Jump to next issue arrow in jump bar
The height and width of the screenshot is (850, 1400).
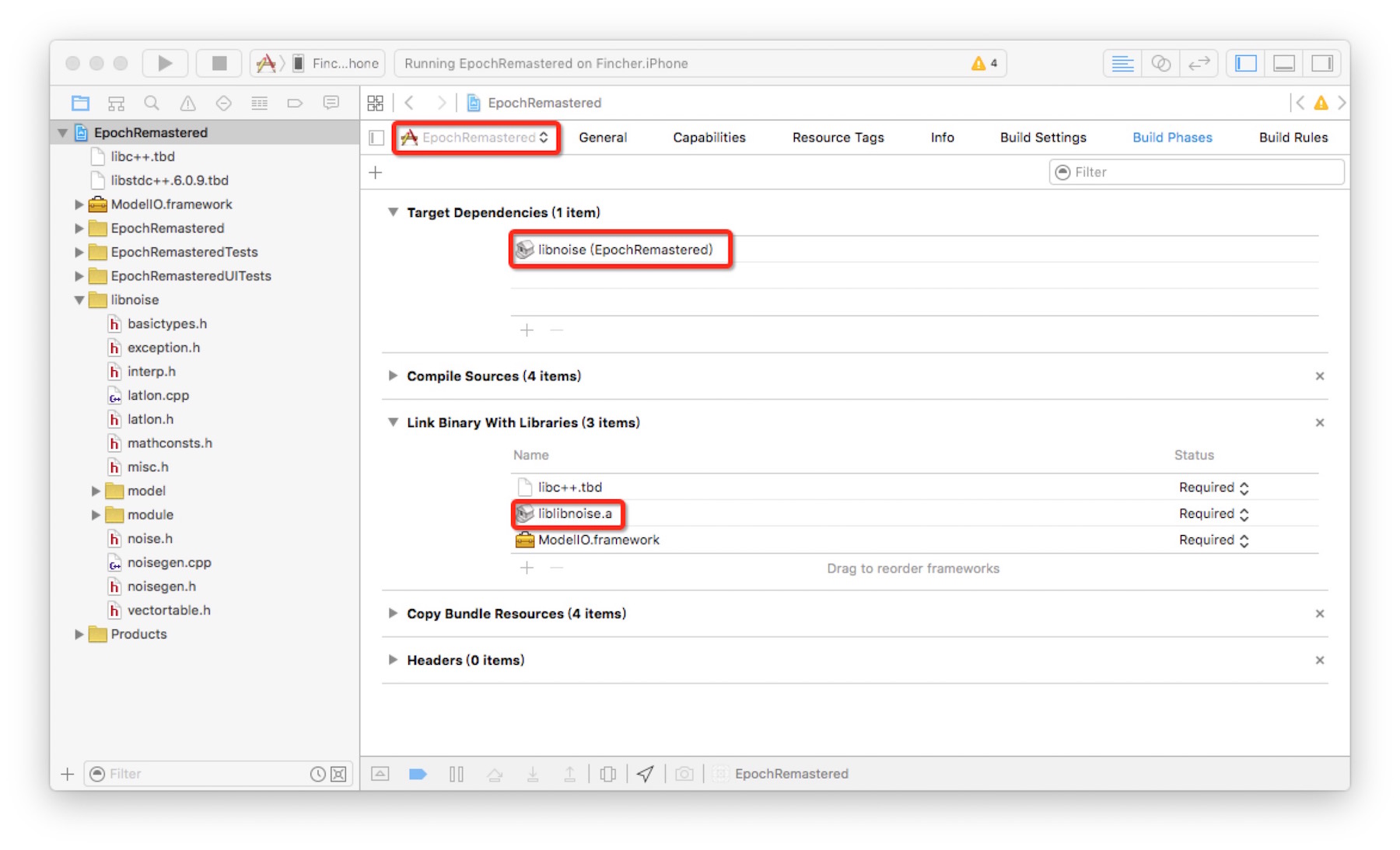click(1342, 103)
